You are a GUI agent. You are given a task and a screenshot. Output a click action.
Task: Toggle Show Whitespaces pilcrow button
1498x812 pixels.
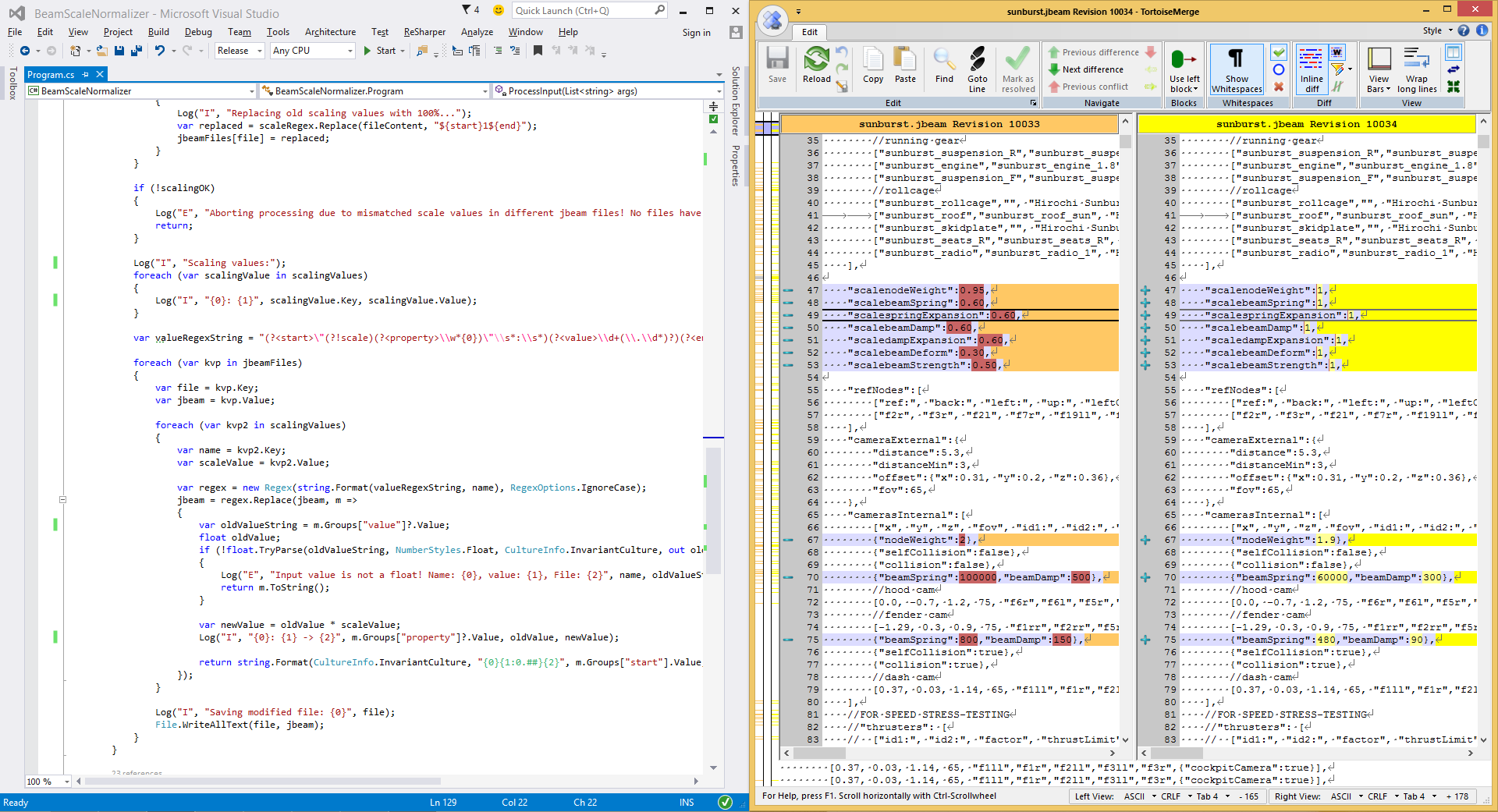1237,69
